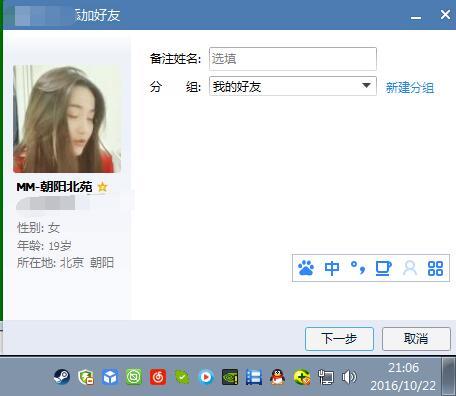The image size is (456, 396).
Task: Click the volume speaker tray icon
Action: coord(349,377)
